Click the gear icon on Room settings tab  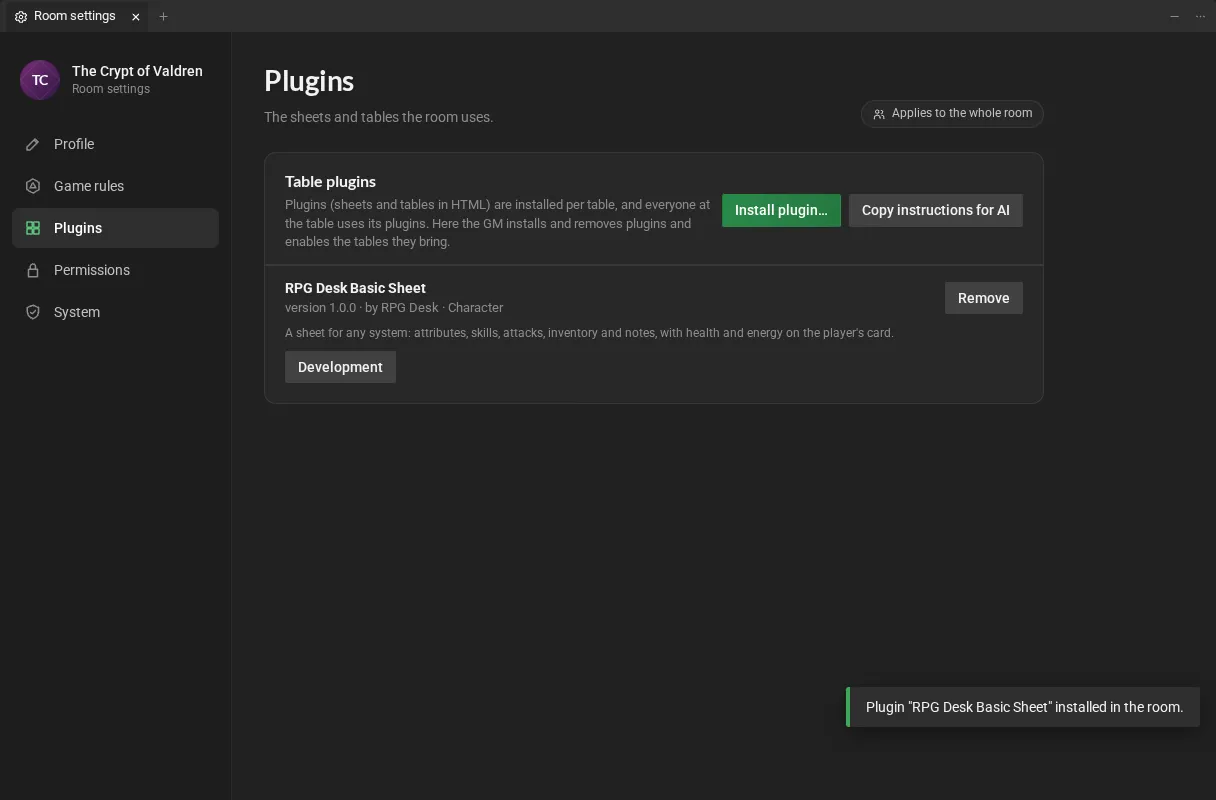click(21, 17)
